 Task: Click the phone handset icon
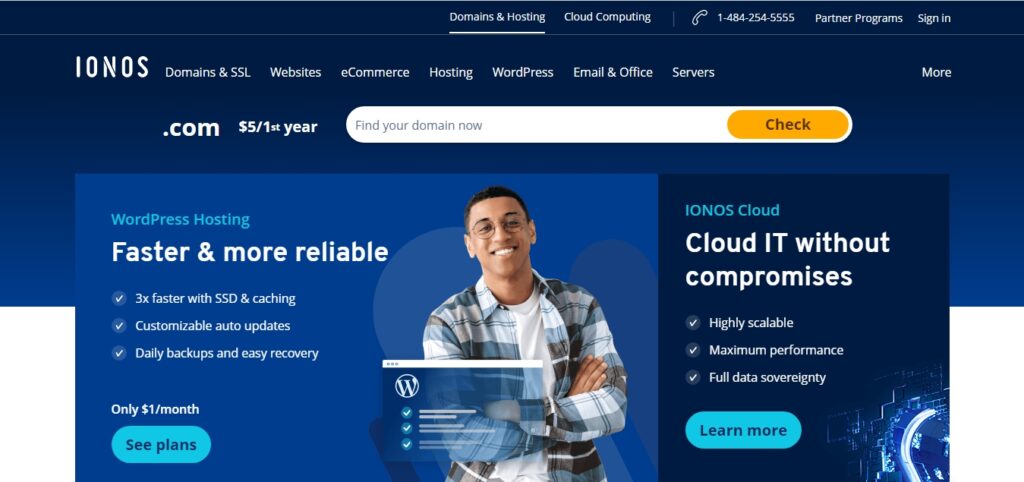point(699,18)
